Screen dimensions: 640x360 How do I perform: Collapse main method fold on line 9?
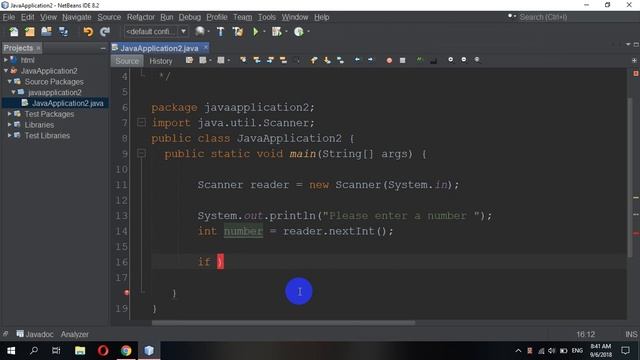coord(141,153)
